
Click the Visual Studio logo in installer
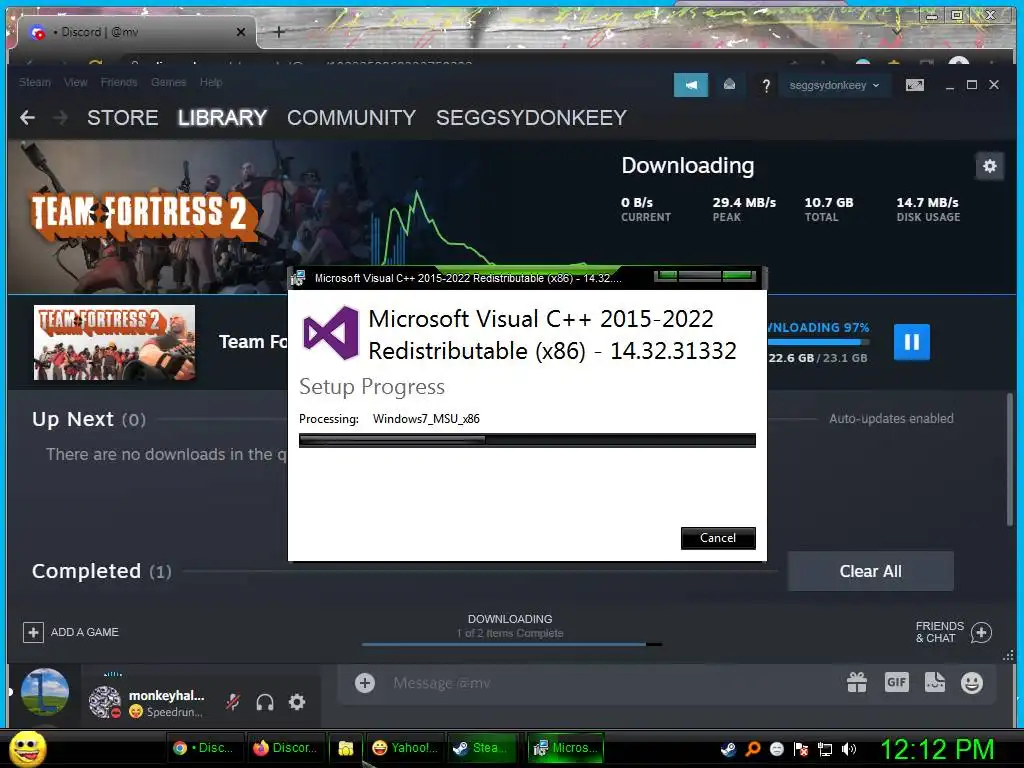(331, 333)
